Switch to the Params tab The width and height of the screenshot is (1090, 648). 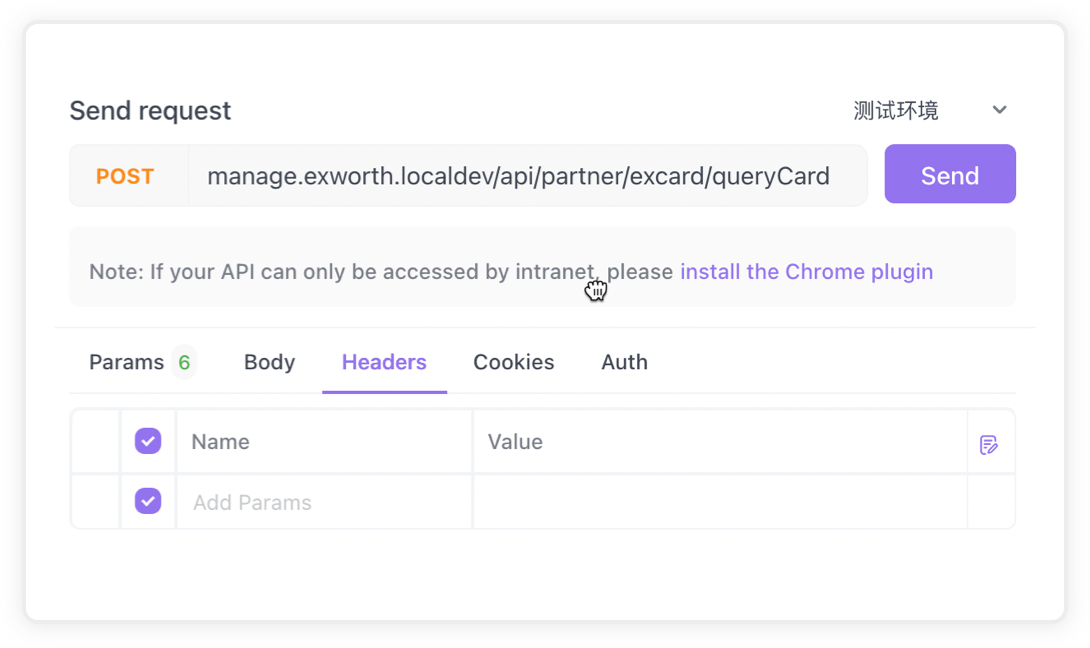coord(126,362)
